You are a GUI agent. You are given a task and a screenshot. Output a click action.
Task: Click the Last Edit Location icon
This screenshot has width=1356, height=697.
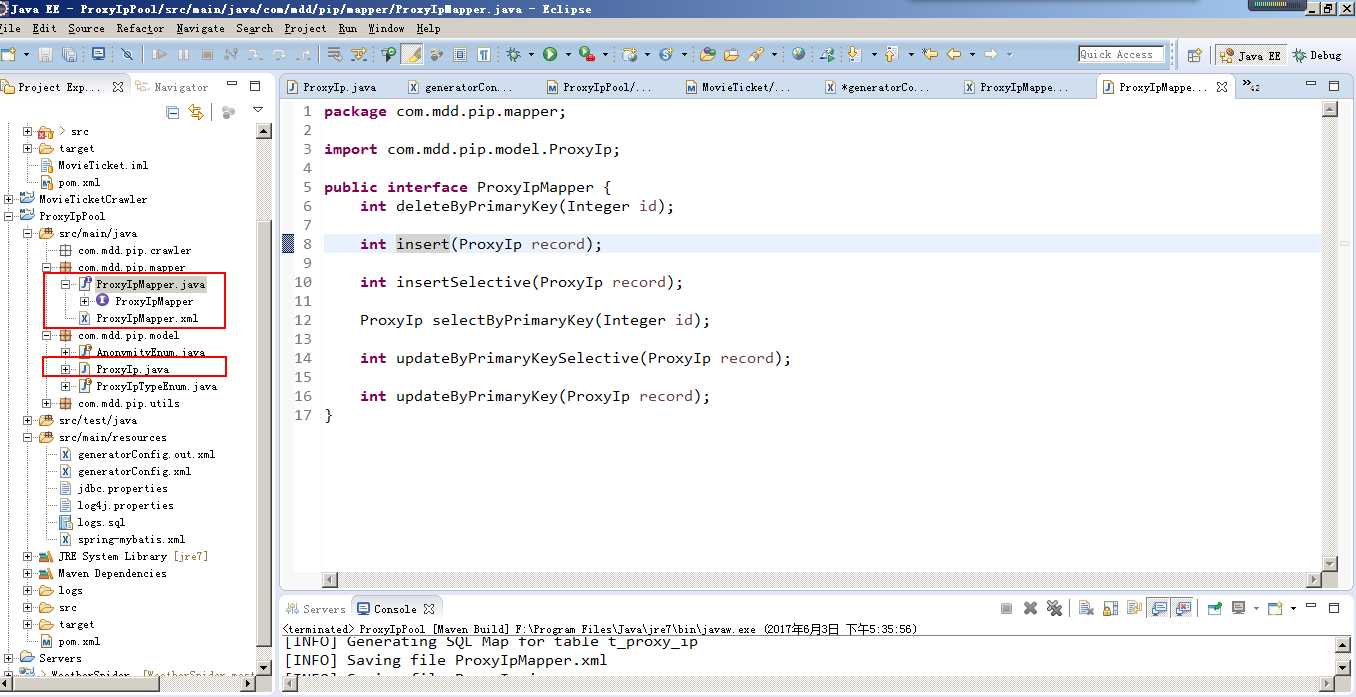click(x=929, y=55)
